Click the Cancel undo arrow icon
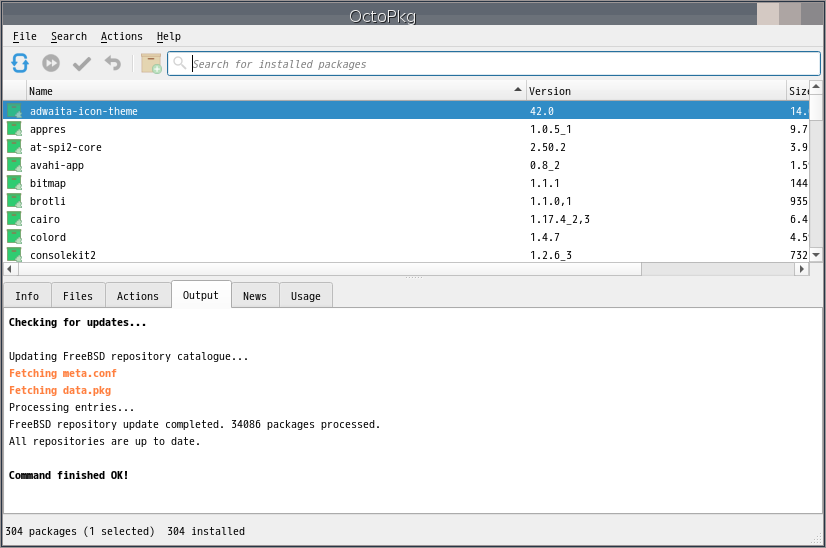This screenshot has height=548, width=826. click(113, 63)
